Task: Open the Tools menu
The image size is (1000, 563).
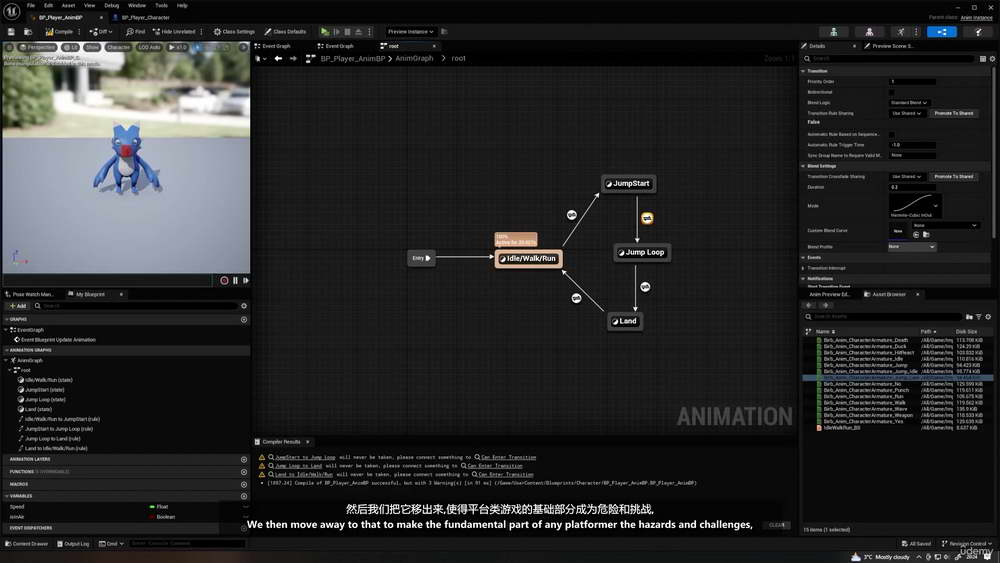Action: (161, 5)
